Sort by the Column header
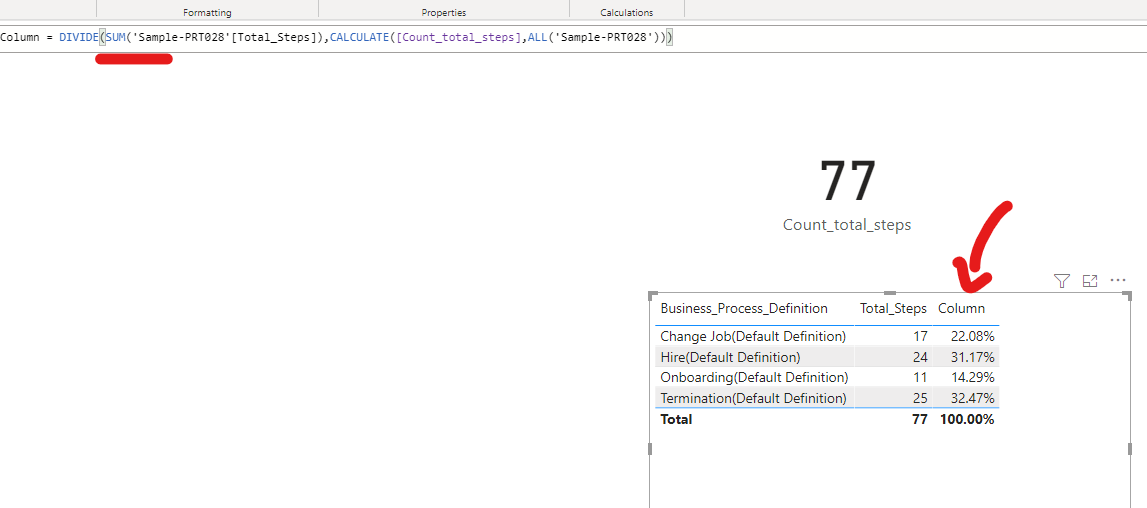 pyautogui.click(x=961, y=309)
